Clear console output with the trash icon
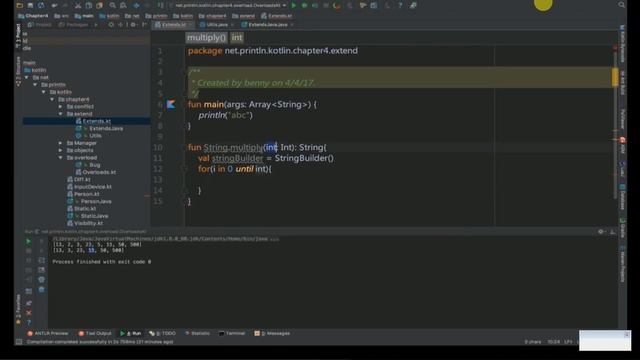The image size is (640, 360). pyautogui.click(x=42, y=289)
